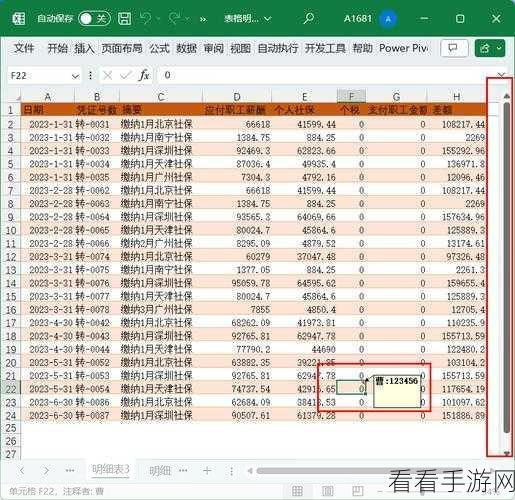
Task: Click cell with value 92469.3
Action: pos(237,151)
